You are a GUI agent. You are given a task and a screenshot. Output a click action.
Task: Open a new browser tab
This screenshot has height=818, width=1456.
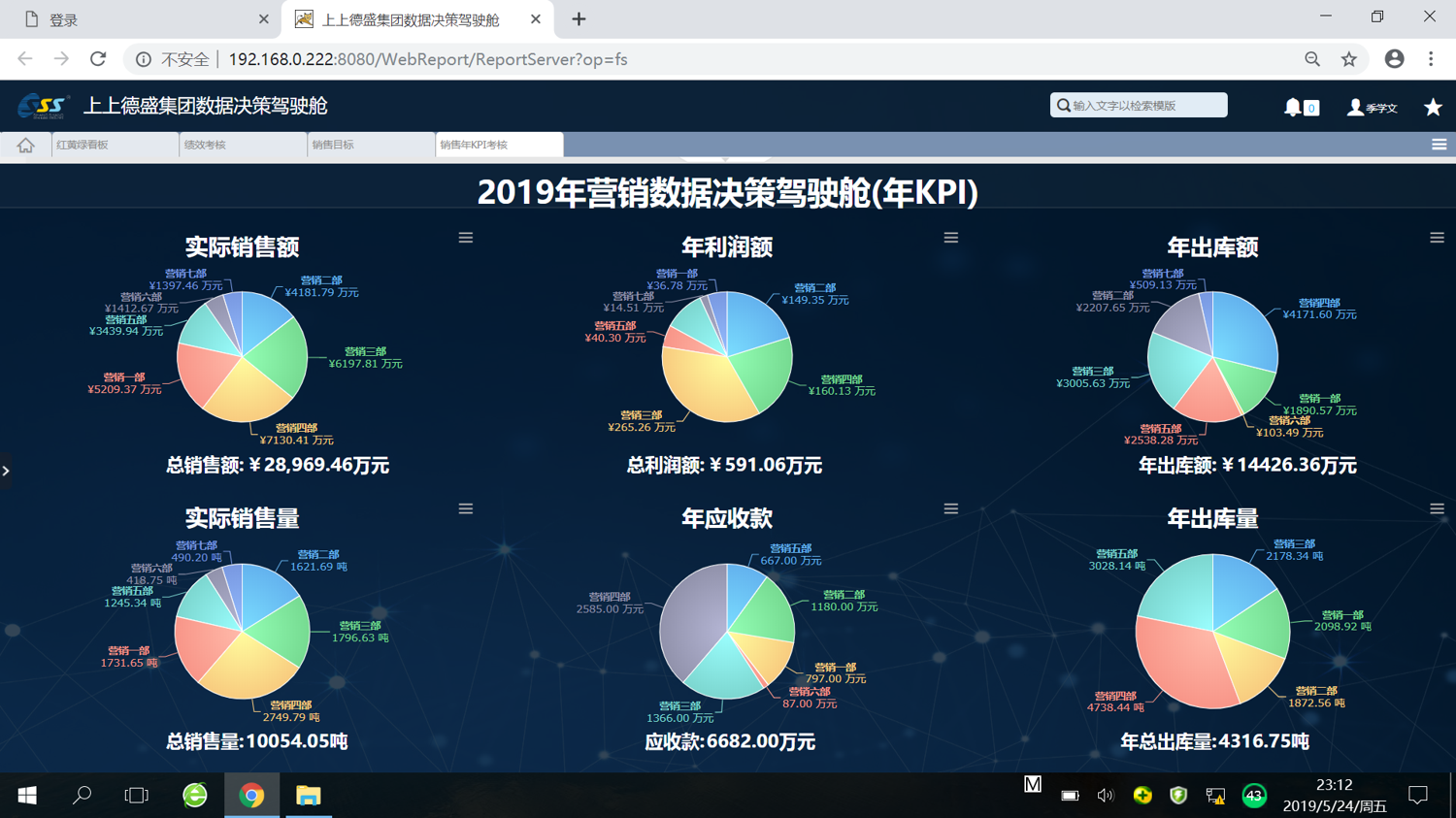pos(579,19)
